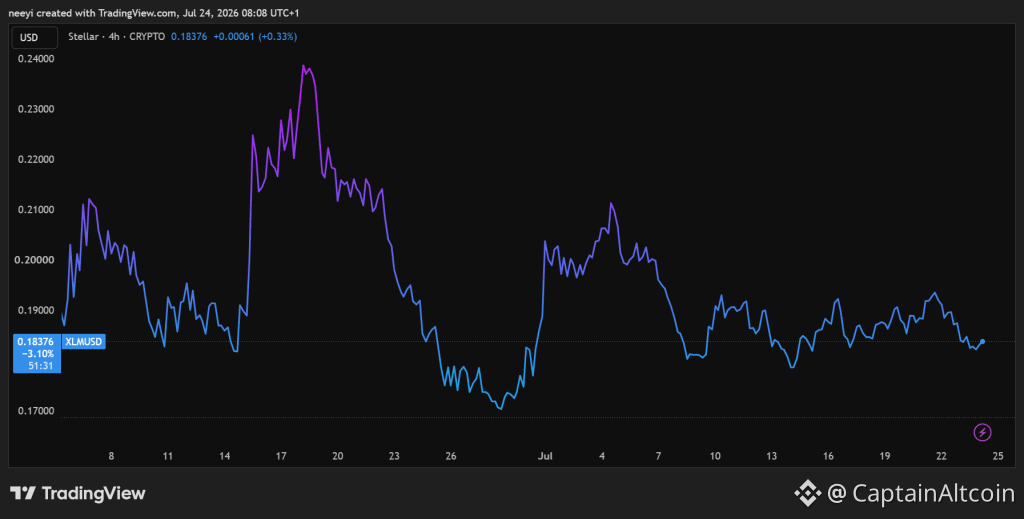Screen dimensions: 1024x519
Task: Click the +0.00061 (+0.33%) change value
Action: (255, 37)
